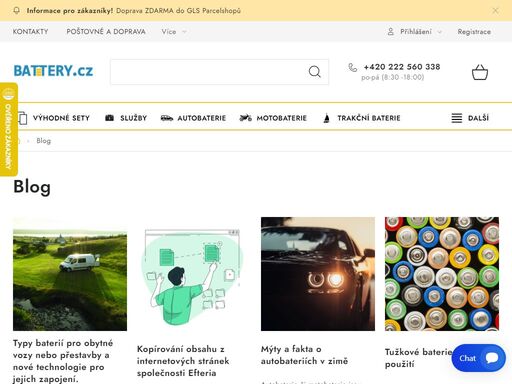Screen dimensions: 512x384
Task: Click the search magnifier icon
Action: point(315,72)
